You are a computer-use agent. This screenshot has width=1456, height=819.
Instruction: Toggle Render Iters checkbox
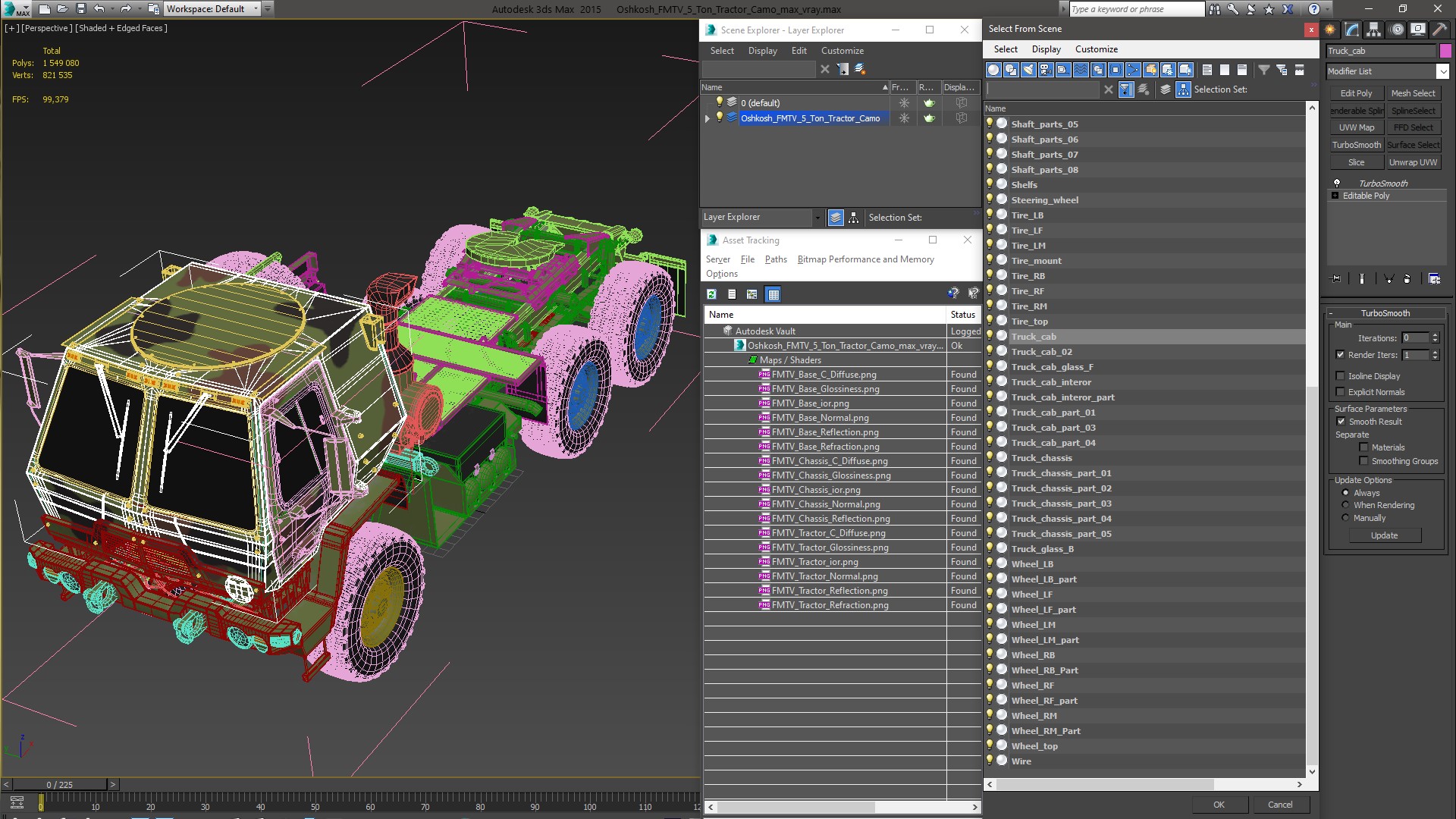tap(1340, 355)
